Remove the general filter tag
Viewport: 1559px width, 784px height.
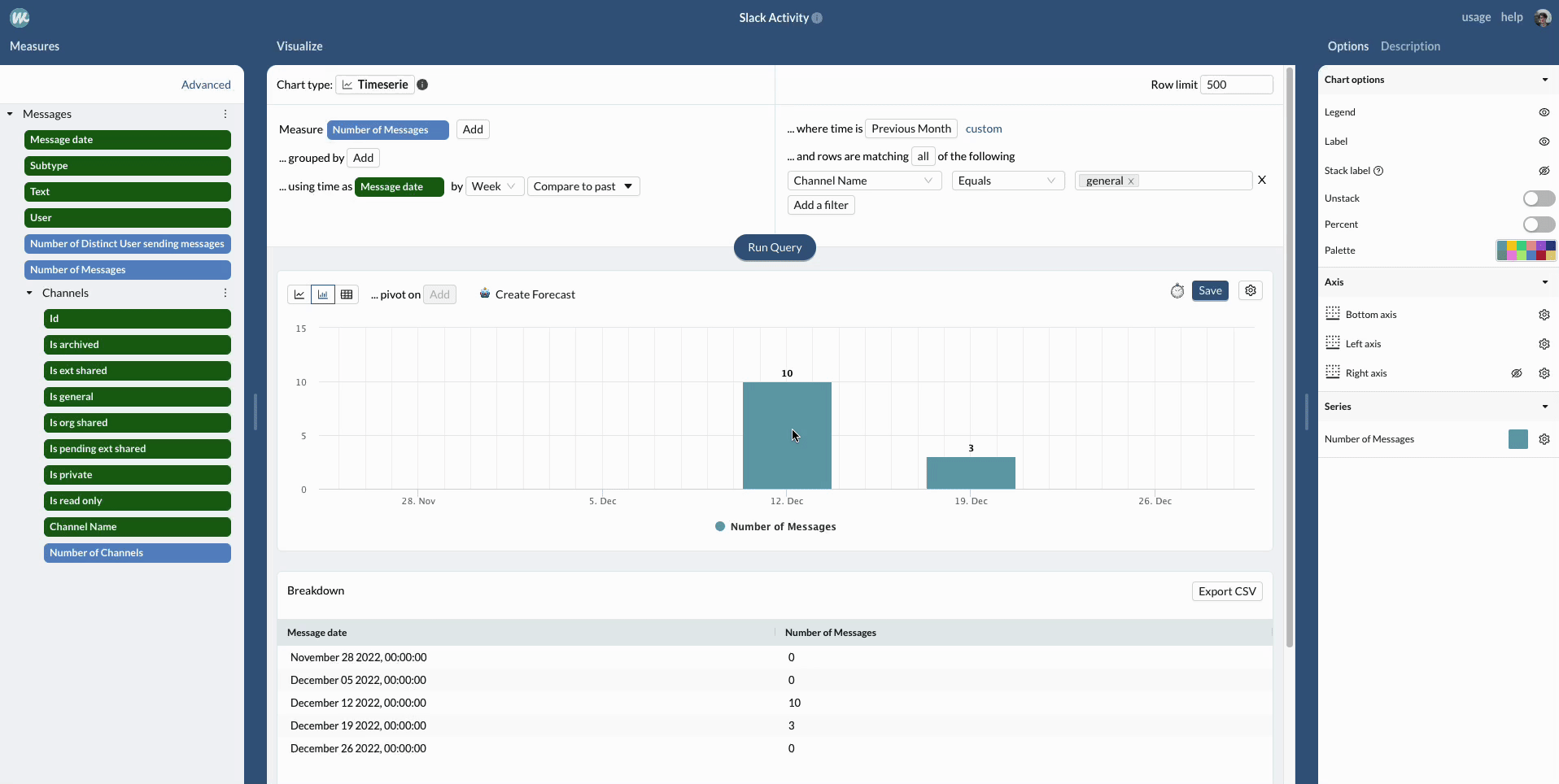point(1131,181)
